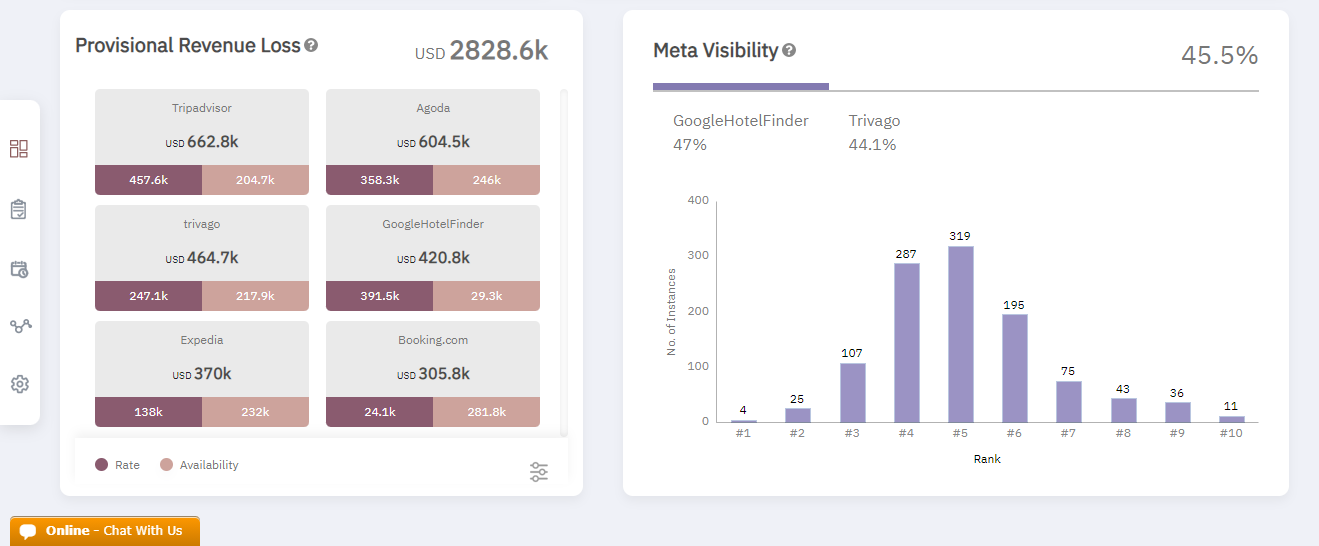Toggle the Availability legend item

(199, 465)
